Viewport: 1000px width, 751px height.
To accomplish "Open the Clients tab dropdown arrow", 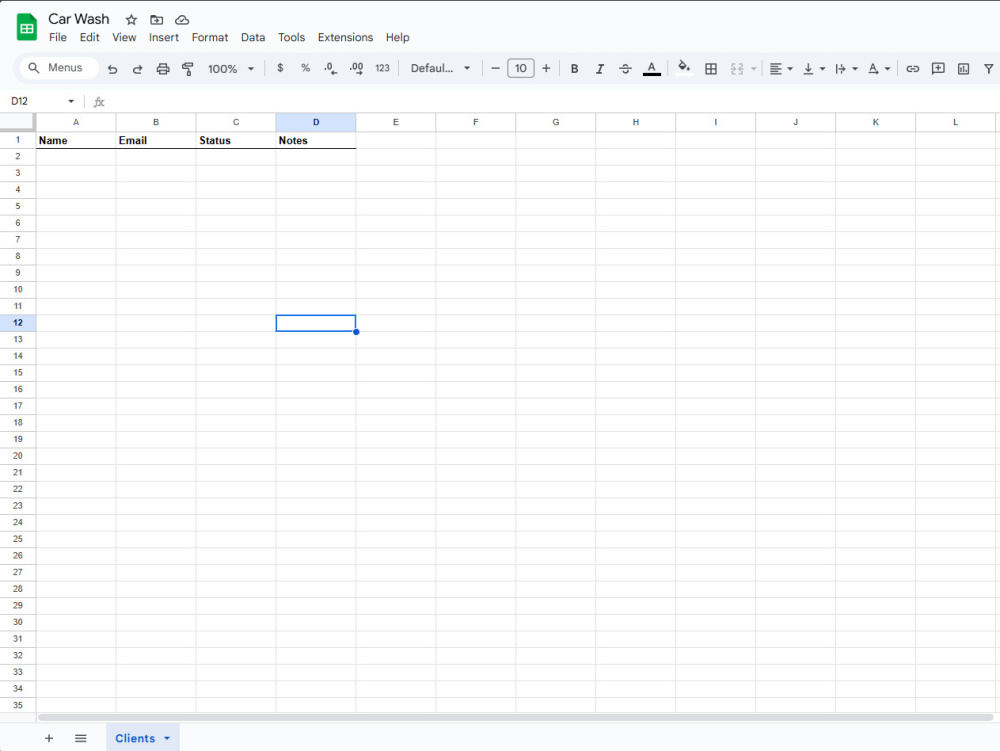I will (x=167, y=738).
